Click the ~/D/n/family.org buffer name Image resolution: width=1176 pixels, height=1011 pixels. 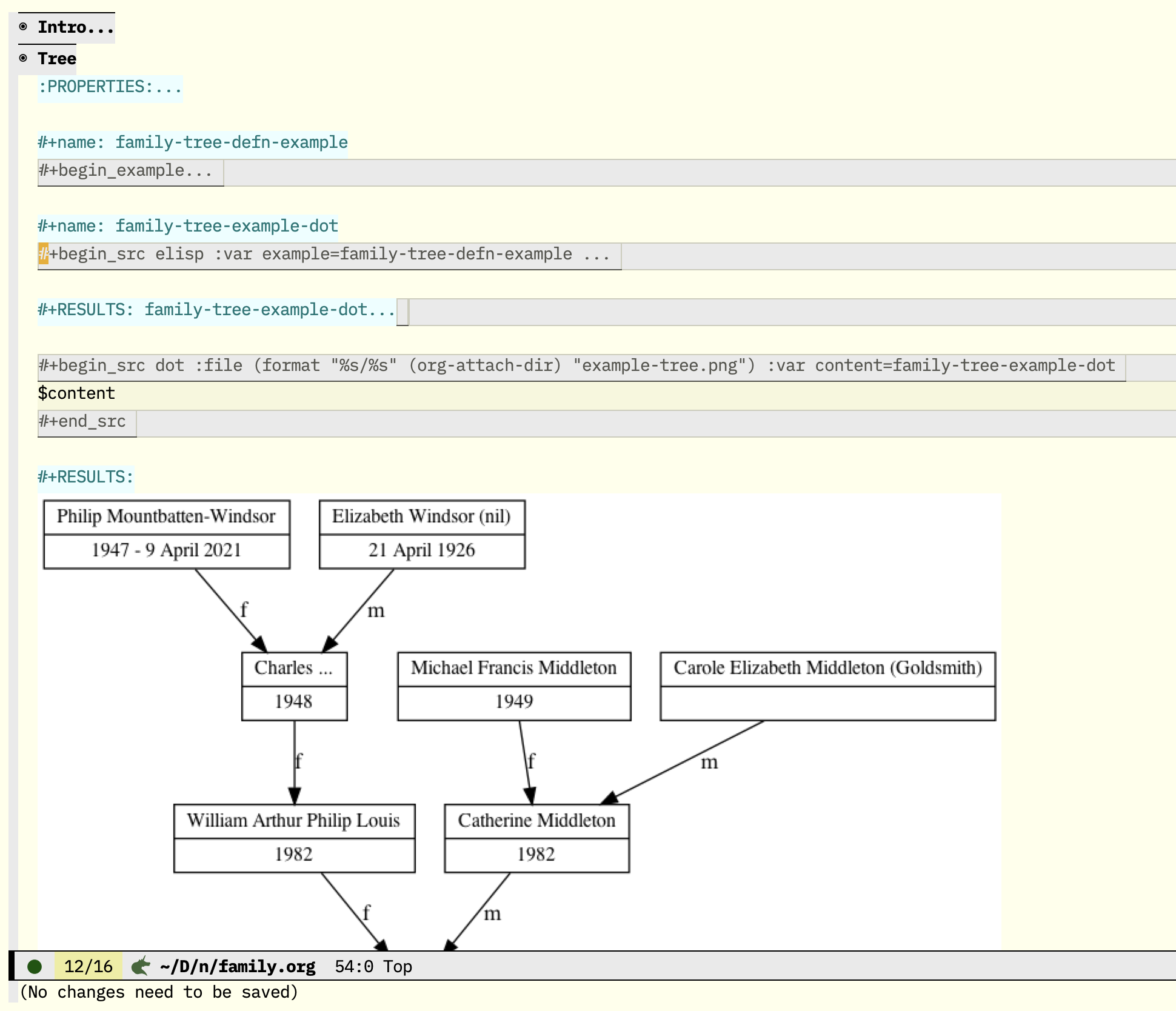point(238,967)
